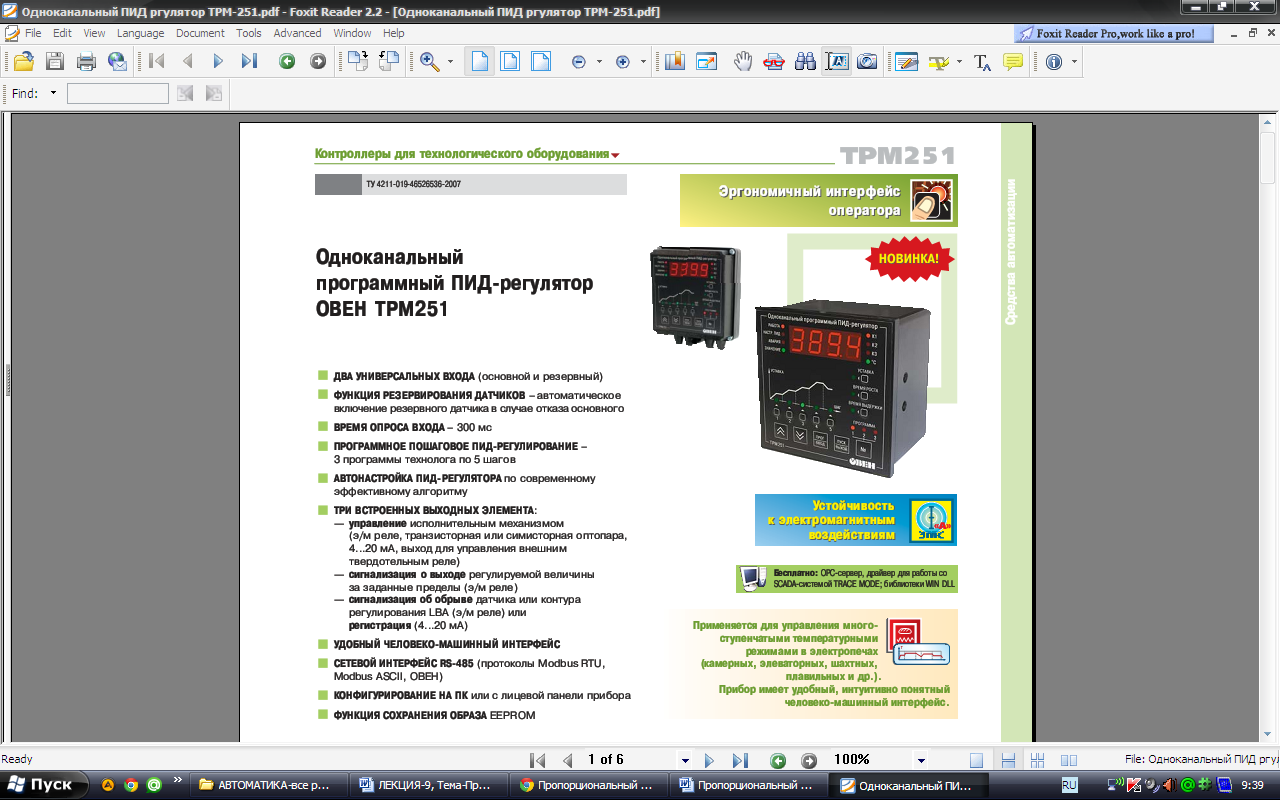Viewport: 1280px width, 800px height.
Task: Open a file with the toolbar folder icon
Action: (x=23, y=62)
